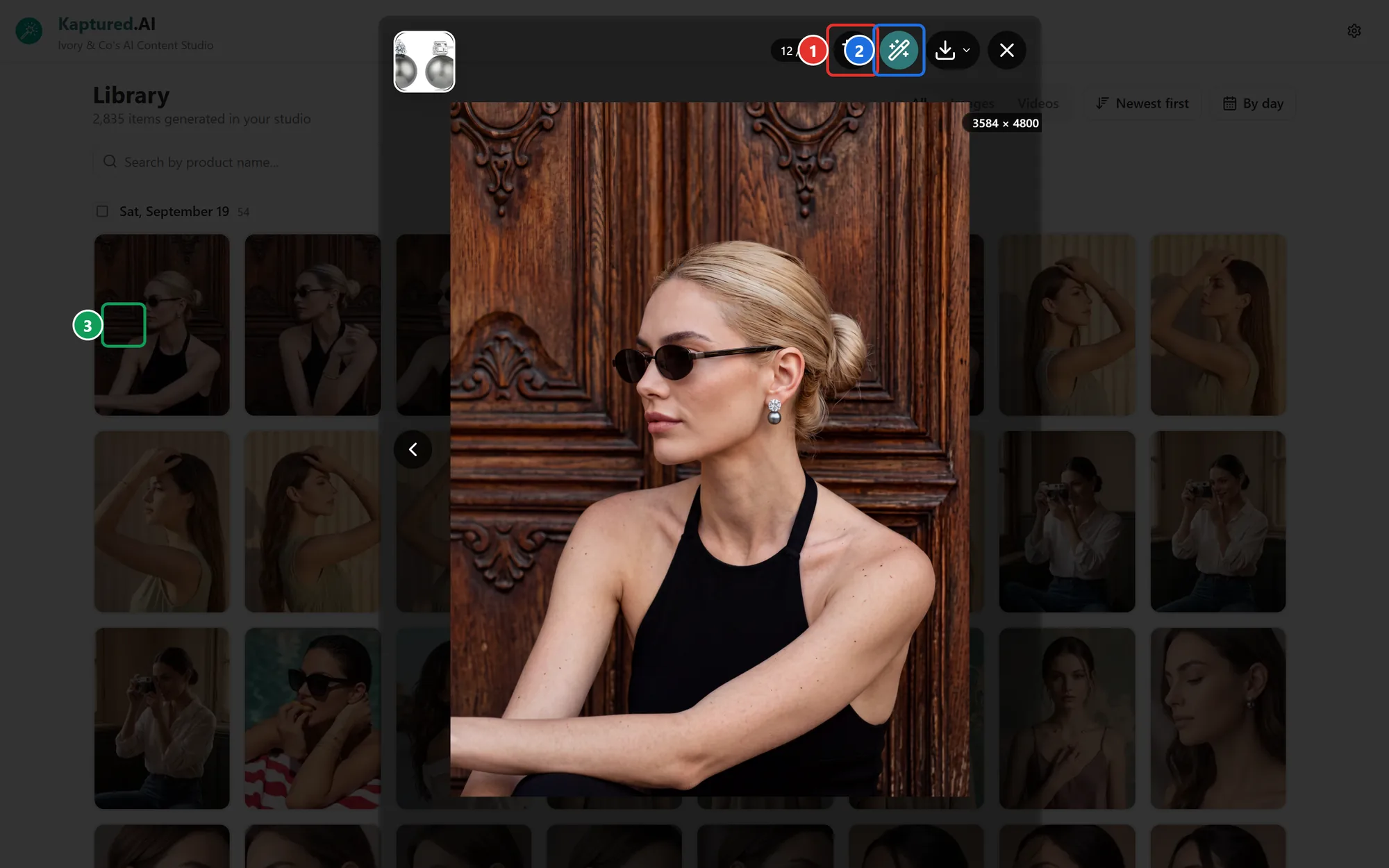Click the Kaptured.AI title text

point(106,24)
